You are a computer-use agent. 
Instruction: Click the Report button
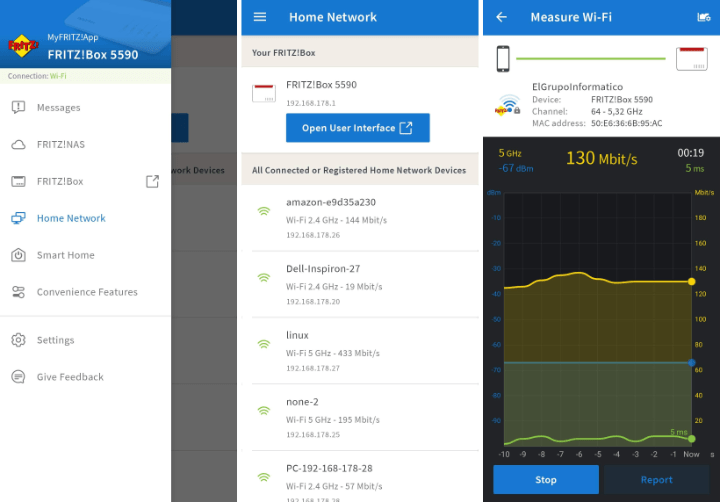(x=657, y=479)
